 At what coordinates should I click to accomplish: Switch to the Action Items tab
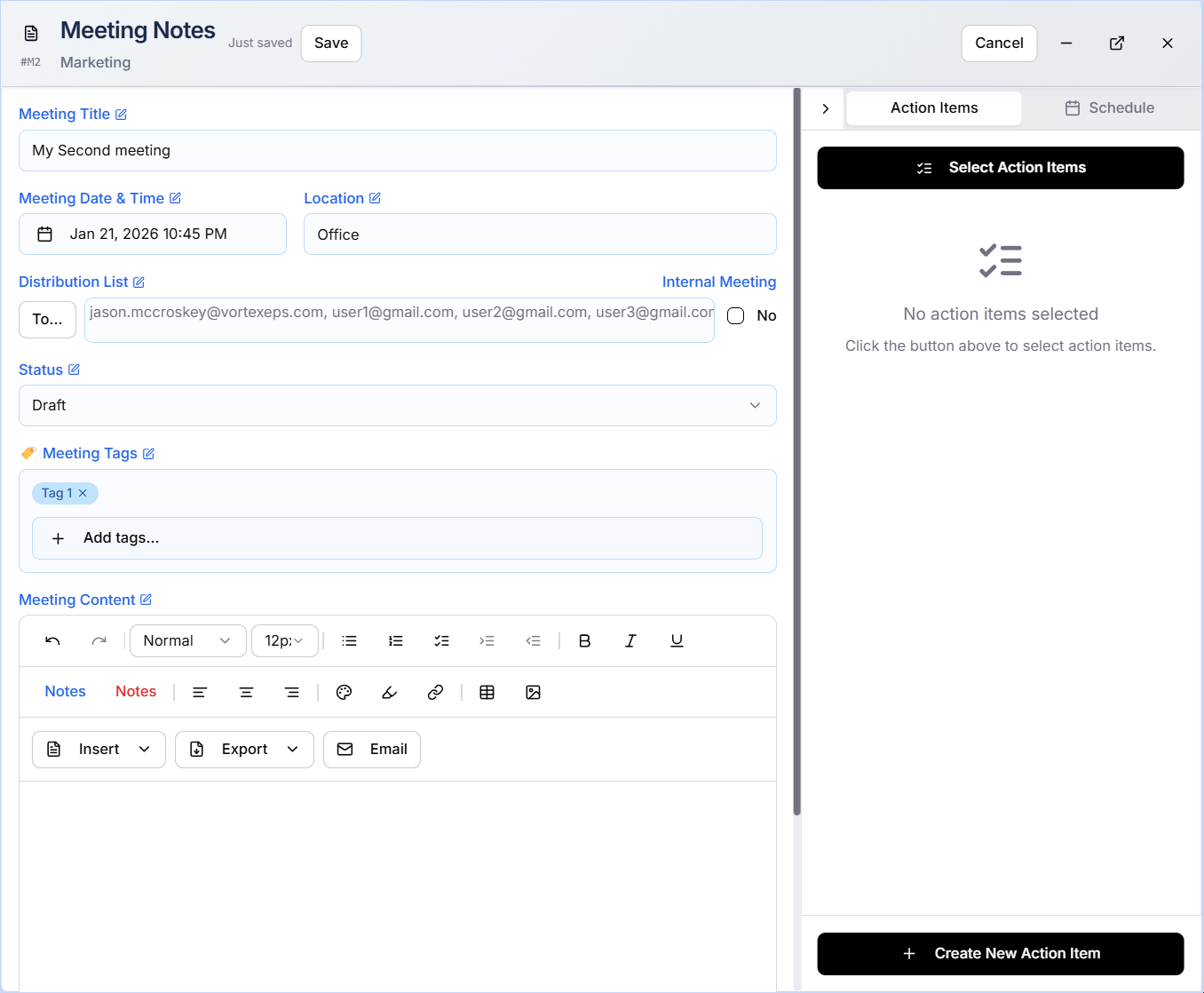point(934,108)
